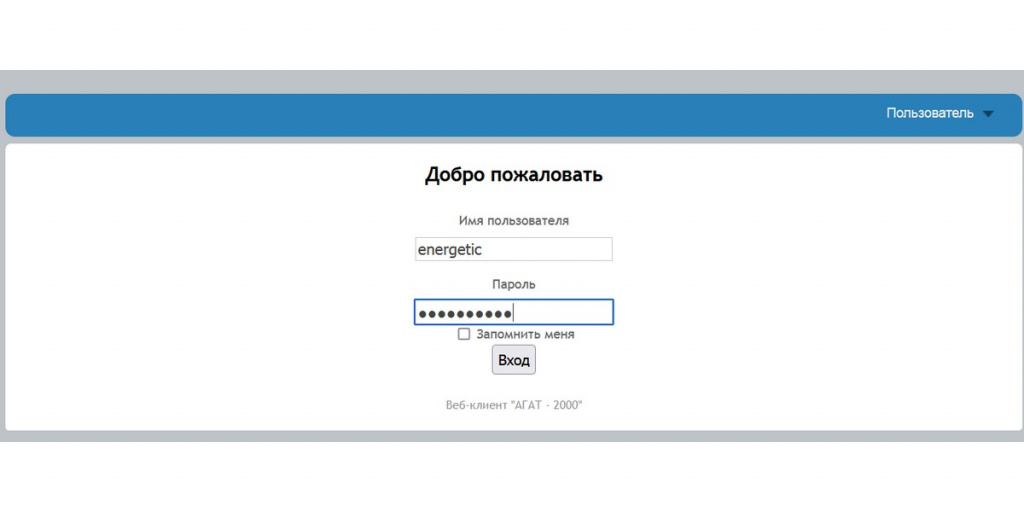The width and height of the screenshot is (1024, 512).
Task: Click the typed text "energetic"
Action: (x=449, y=250)
